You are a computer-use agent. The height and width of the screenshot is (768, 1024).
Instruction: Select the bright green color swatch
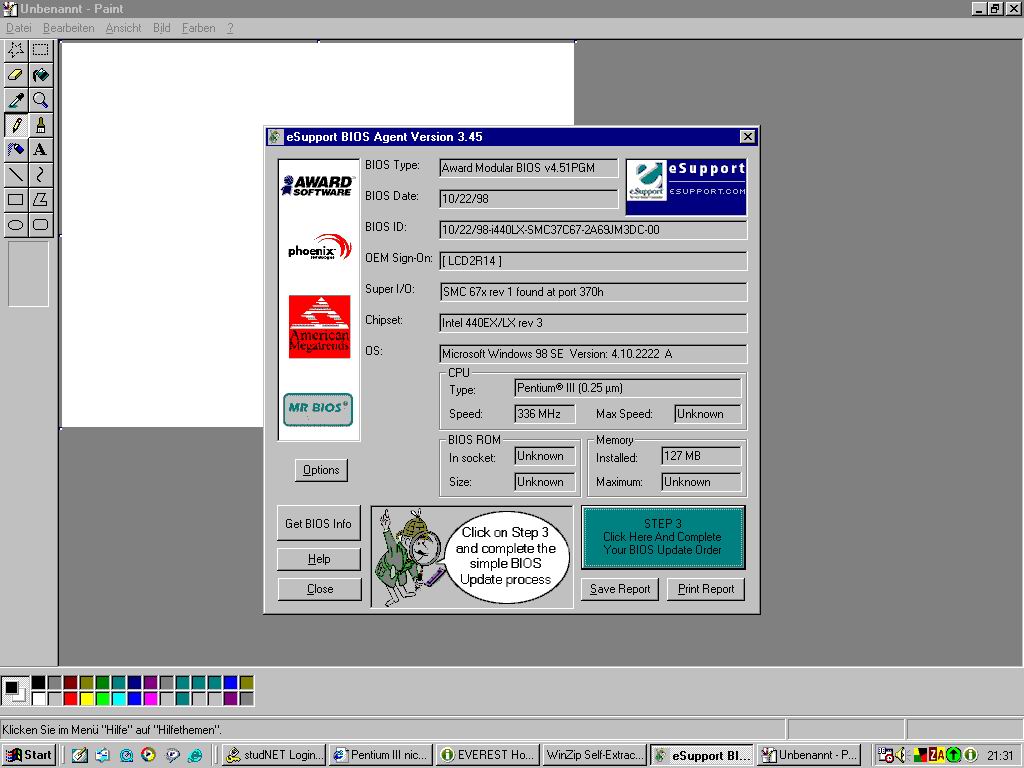[x=103, y=698]
